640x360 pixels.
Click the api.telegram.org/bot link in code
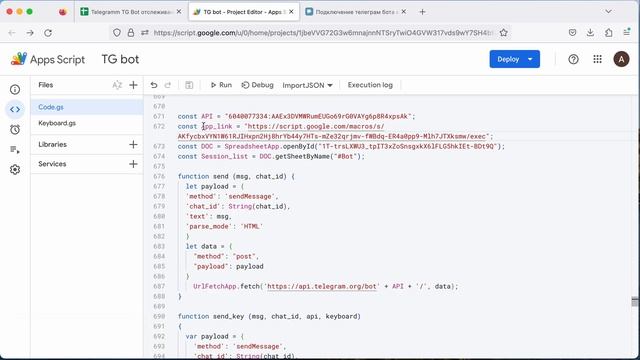click(322, 287)
